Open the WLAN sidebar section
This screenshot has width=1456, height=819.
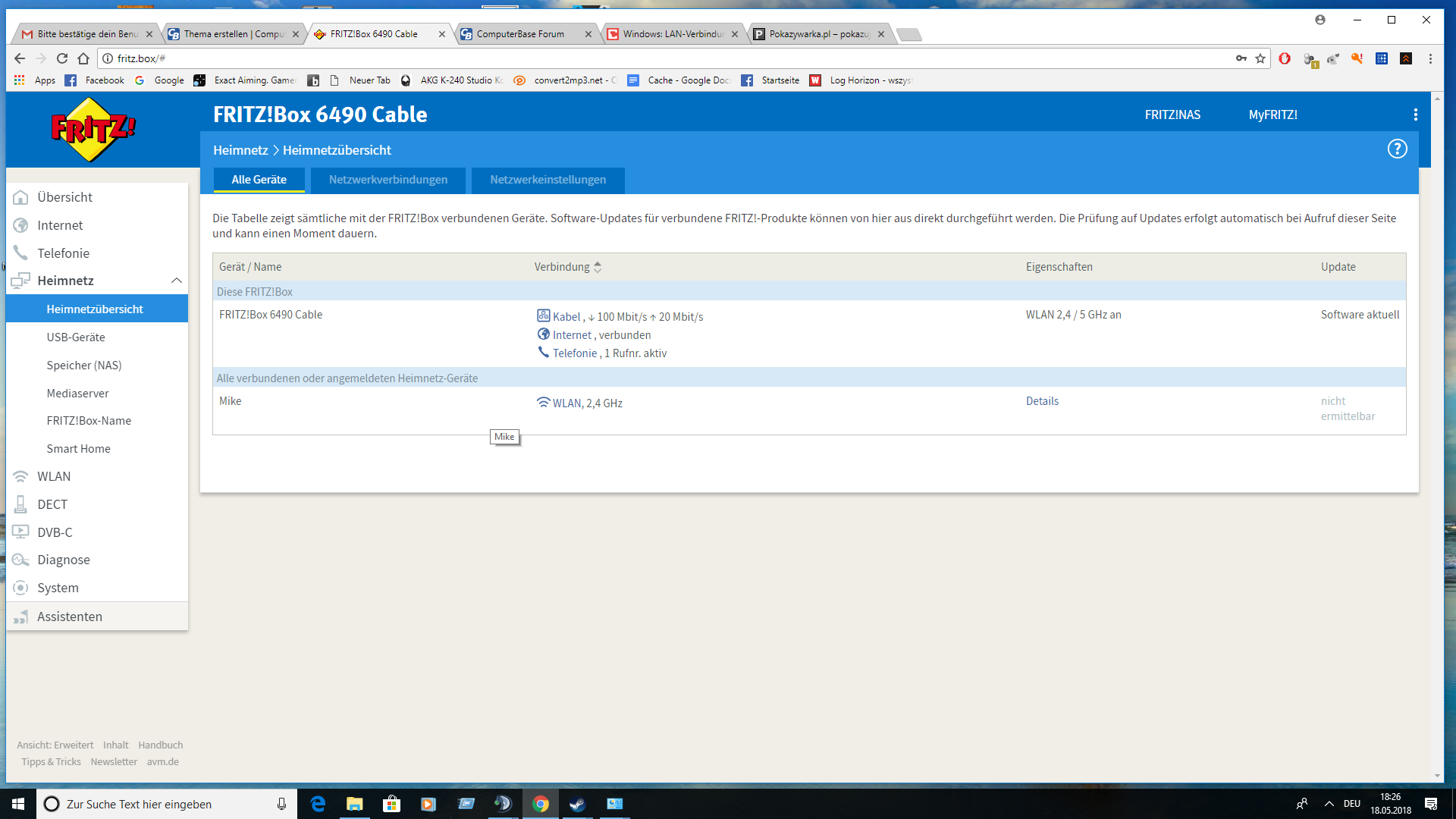click(54, 476)
